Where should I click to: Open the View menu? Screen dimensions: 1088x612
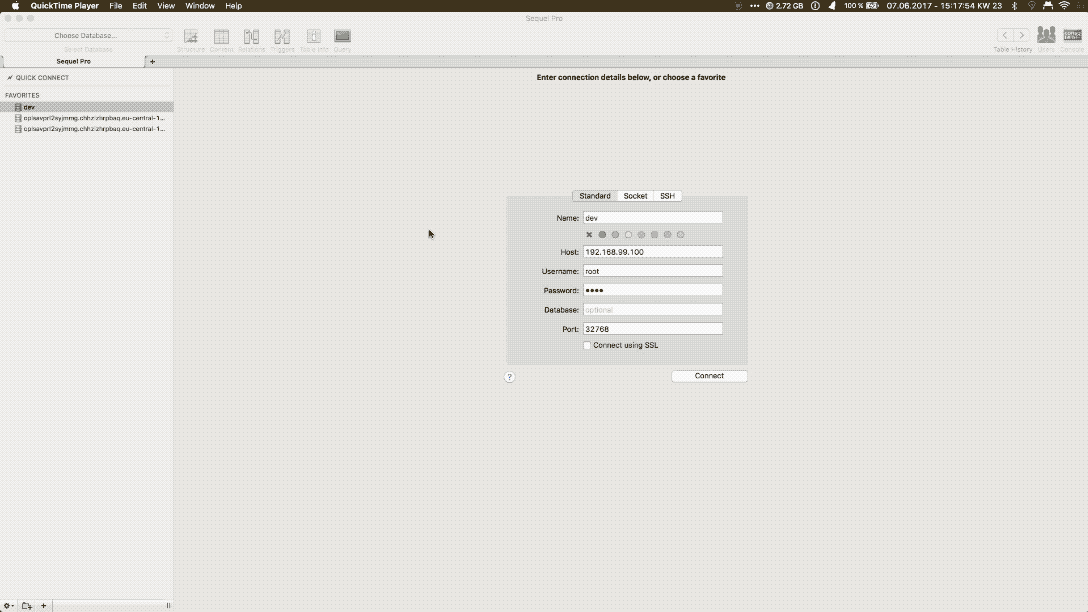166,6
